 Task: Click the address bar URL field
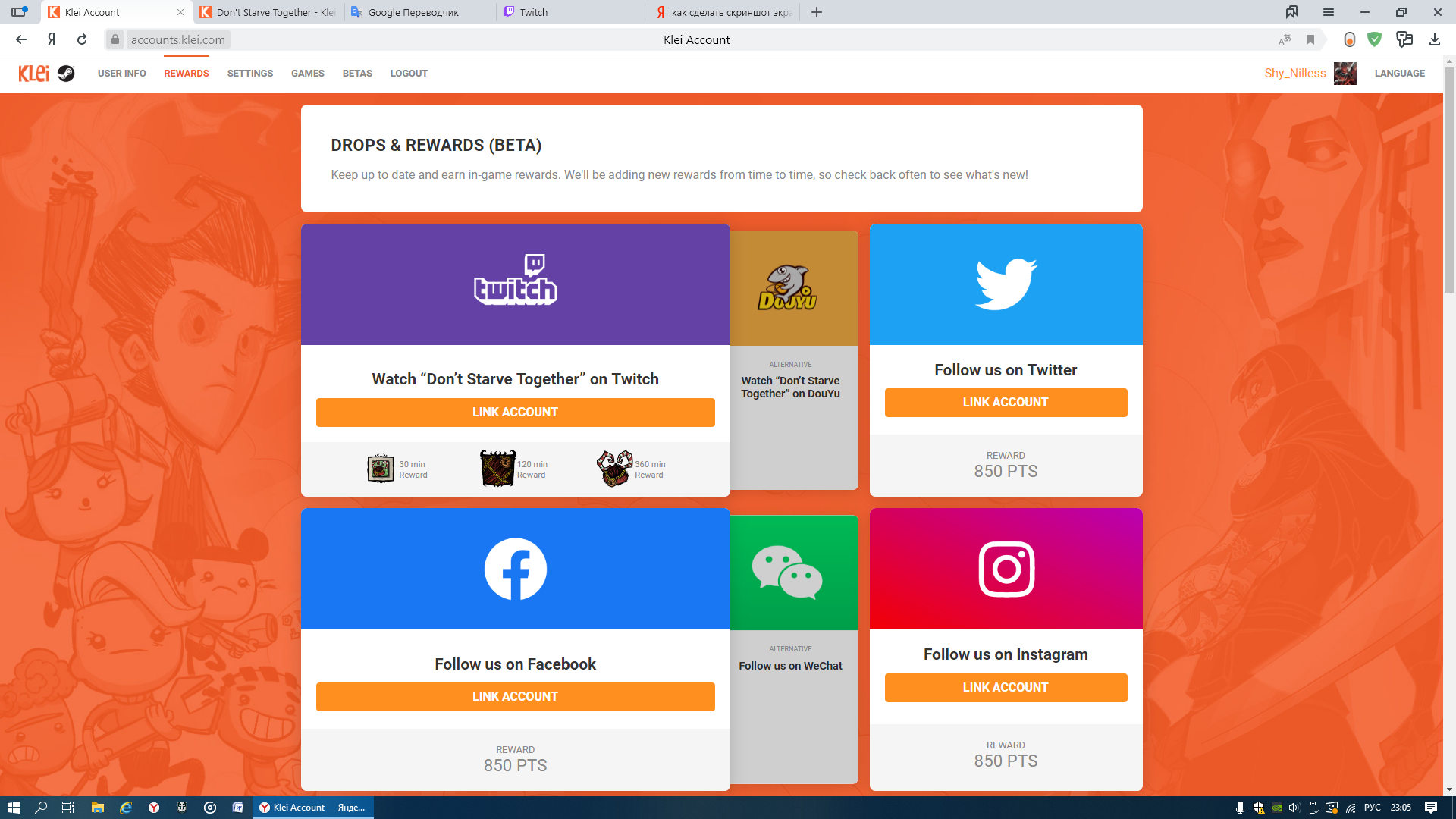click(x=178, y=39)
